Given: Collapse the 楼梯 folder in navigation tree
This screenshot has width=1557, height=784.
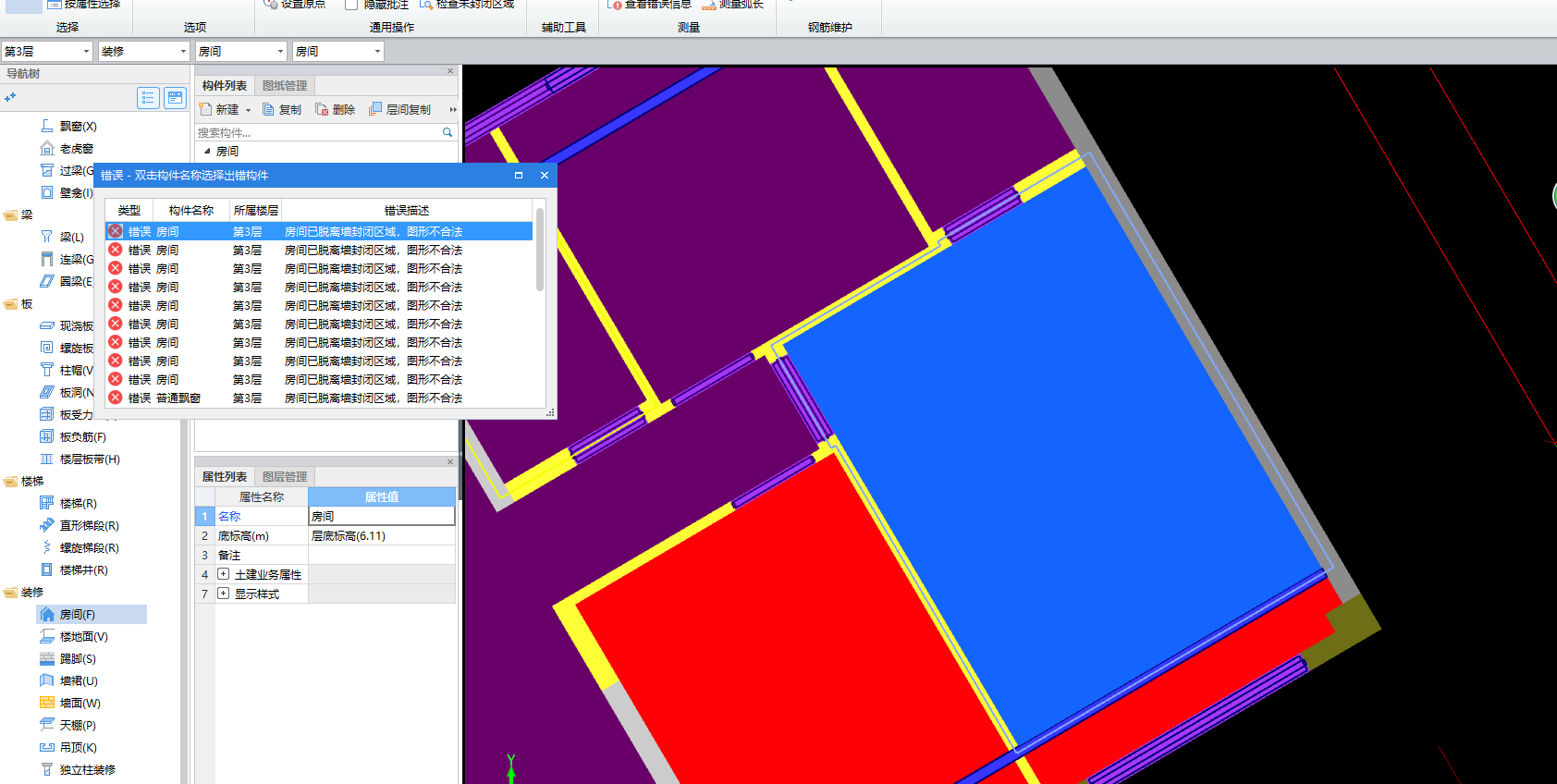Looking at the screenshot, I should (x=10, y=481).
